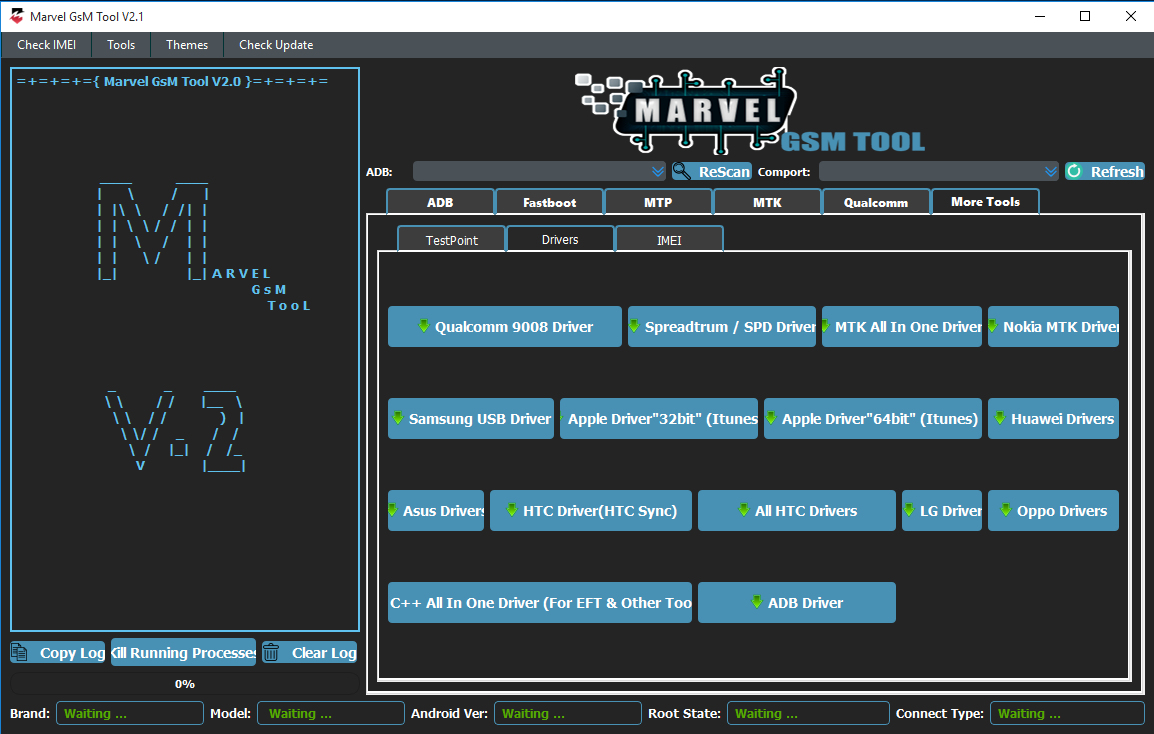The image size is (1154, 734).
Task: Click the Root State status field
Action: pyautogui.click(x=808, y=713)
